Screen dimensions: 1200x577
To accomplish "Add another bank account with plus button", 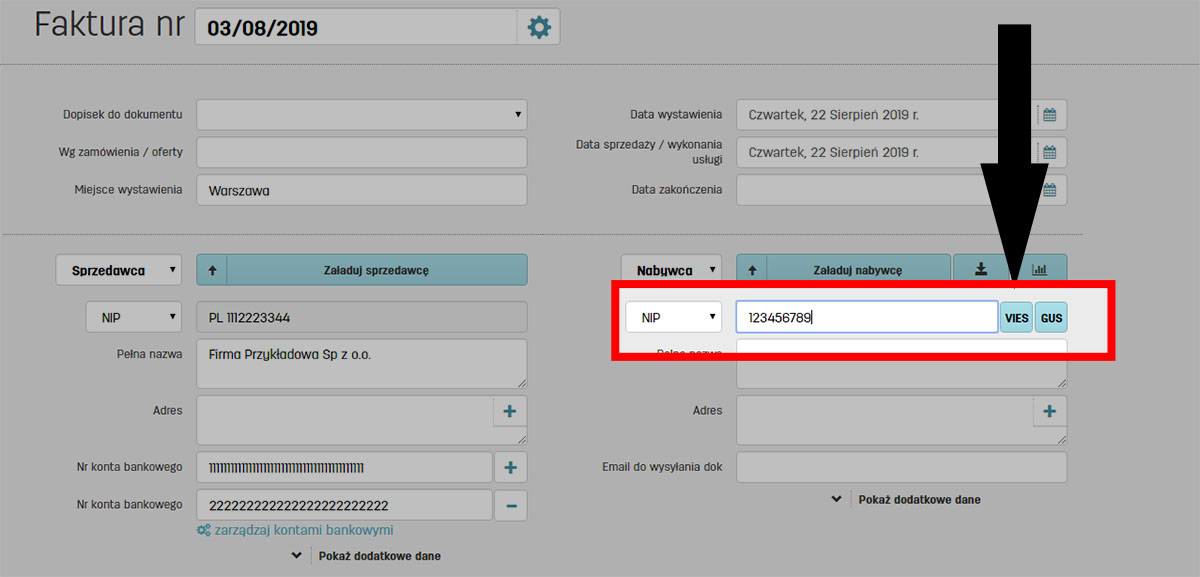I will (x=509, y=467).
